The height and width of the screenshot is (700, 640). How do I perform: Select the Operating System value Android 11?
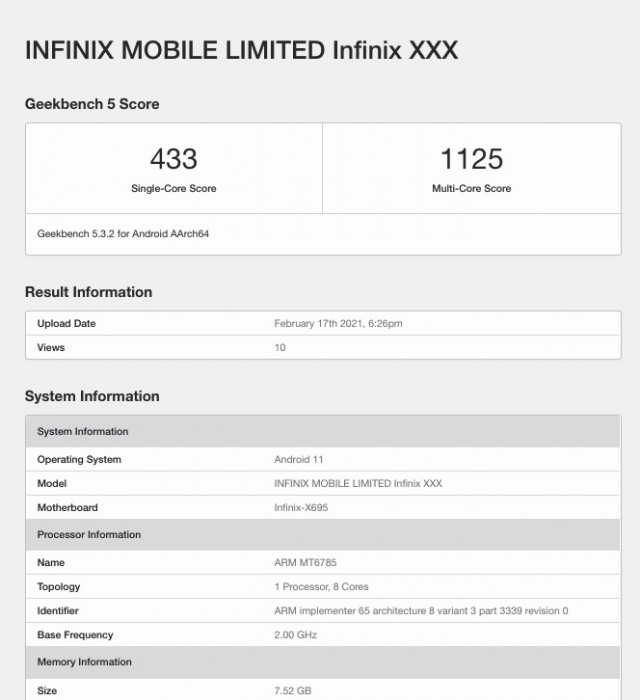[x=299, y=459]
